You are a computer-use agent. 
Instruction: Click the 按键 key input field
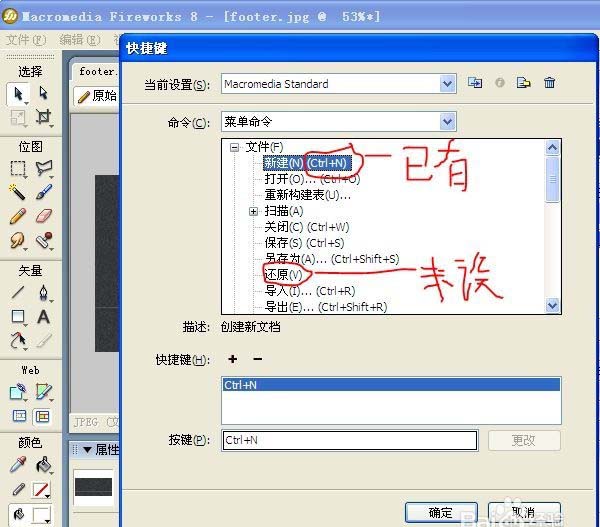tap(350, 441)
